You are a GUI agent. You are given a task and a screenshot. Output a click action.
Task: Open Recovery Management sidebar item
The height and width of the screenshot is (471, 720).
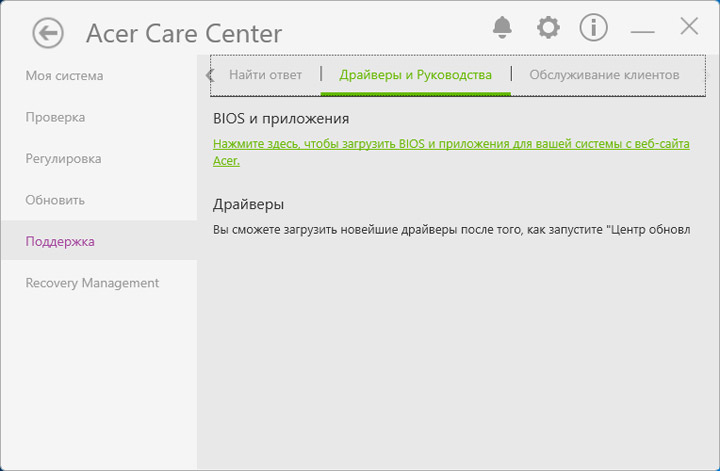(99, 283)
